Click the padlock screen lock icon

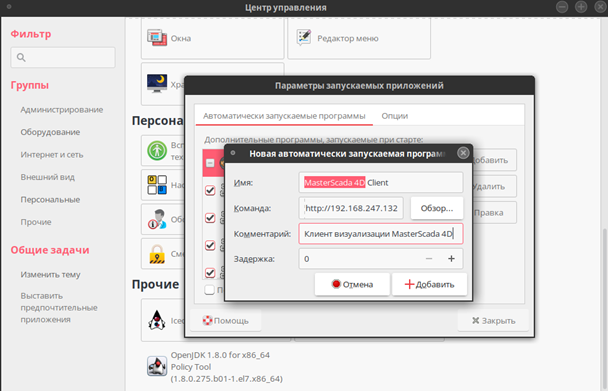[157, 254]
